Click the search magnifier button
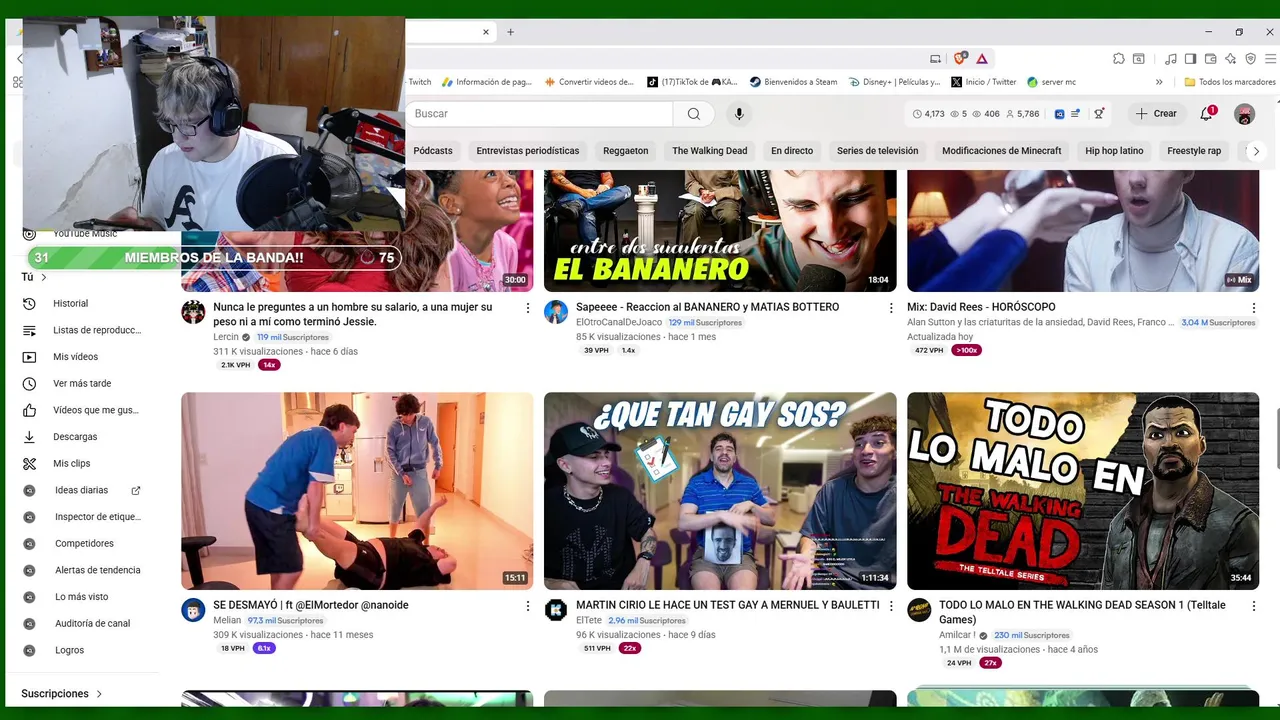Screen dimensions: 1280x720 (x=694, y=114)
